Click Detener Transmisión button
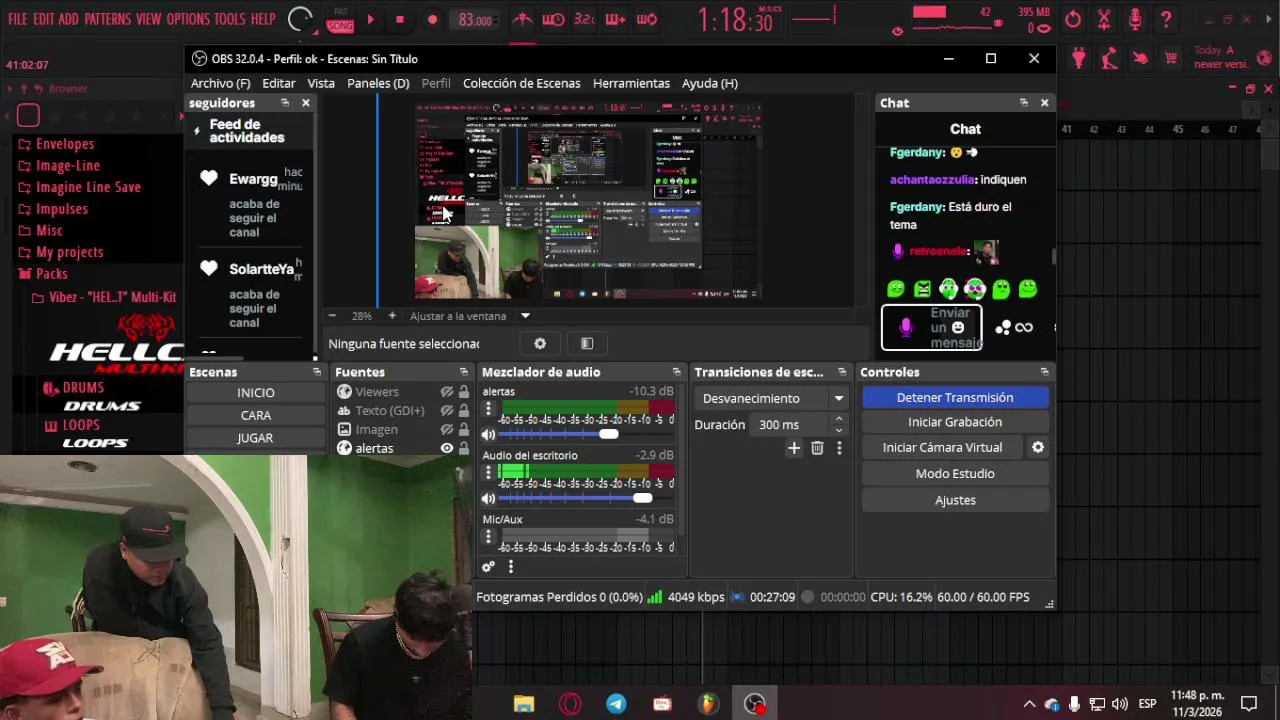The height and width of the screenshot is (720, 1280). [955, 397]
